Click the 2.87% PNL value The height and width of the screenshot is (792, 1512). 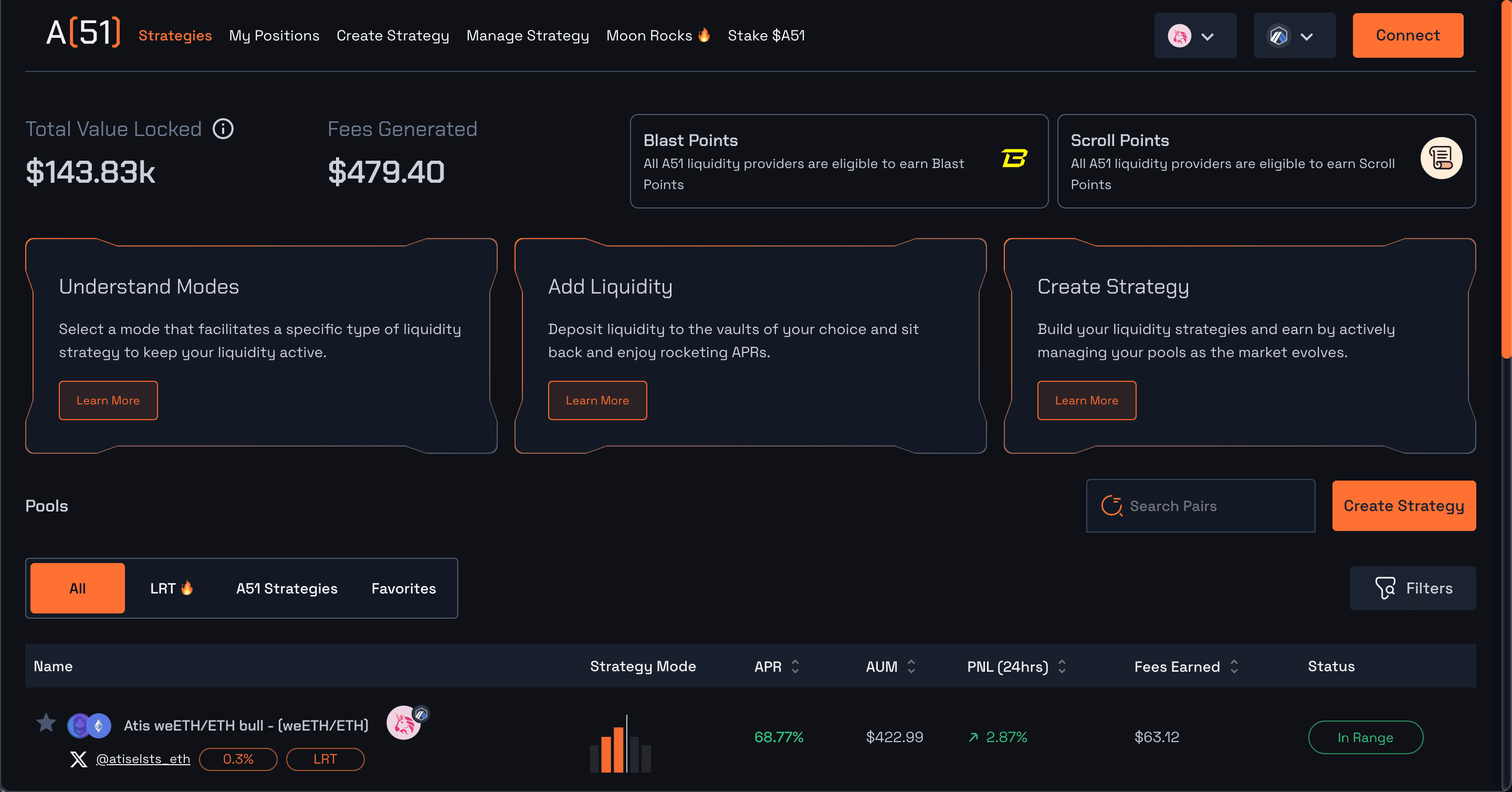click(1006, 737)
